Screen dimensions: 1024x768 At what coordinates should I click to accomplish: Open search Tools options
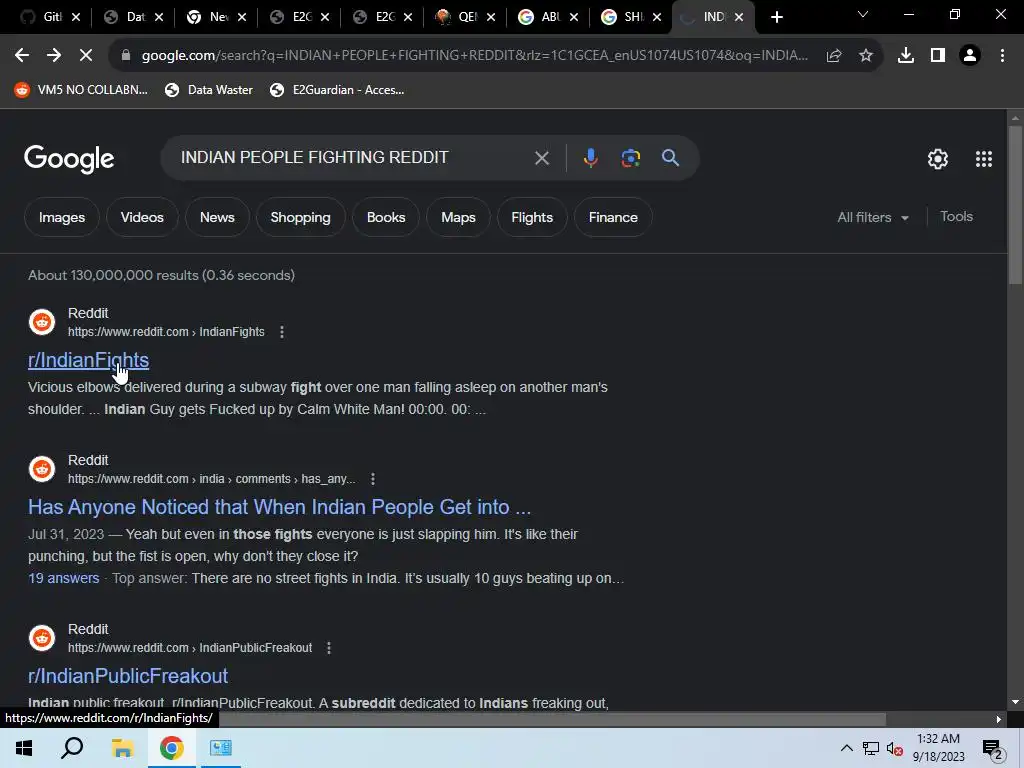click(x=956, y=217)
